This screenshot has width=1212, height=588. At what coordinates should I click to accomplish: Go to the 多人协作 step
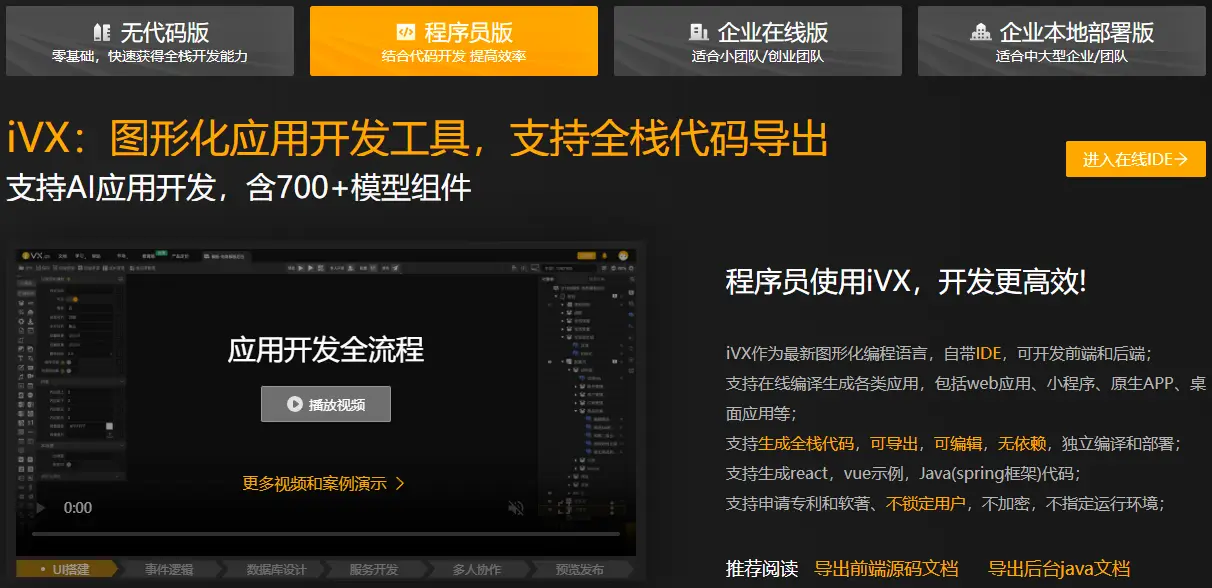[x=477, y=570]
